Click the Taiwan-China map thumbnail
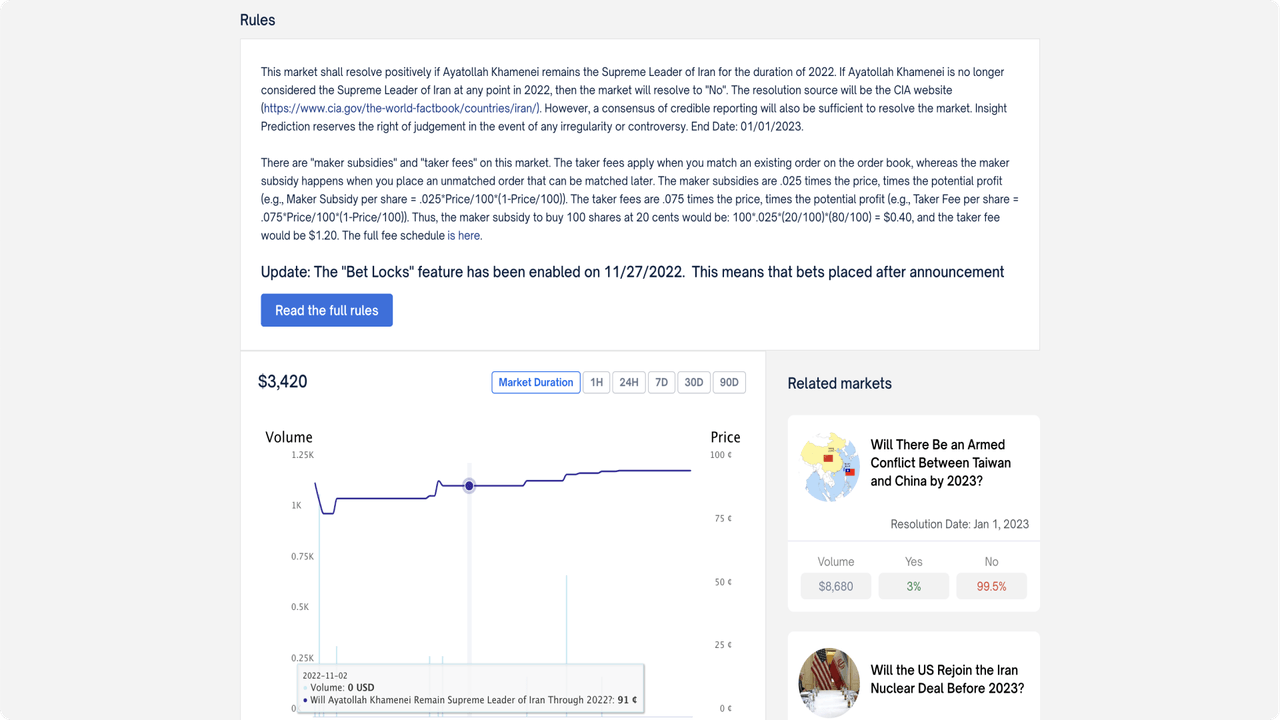 pos(829,465)
